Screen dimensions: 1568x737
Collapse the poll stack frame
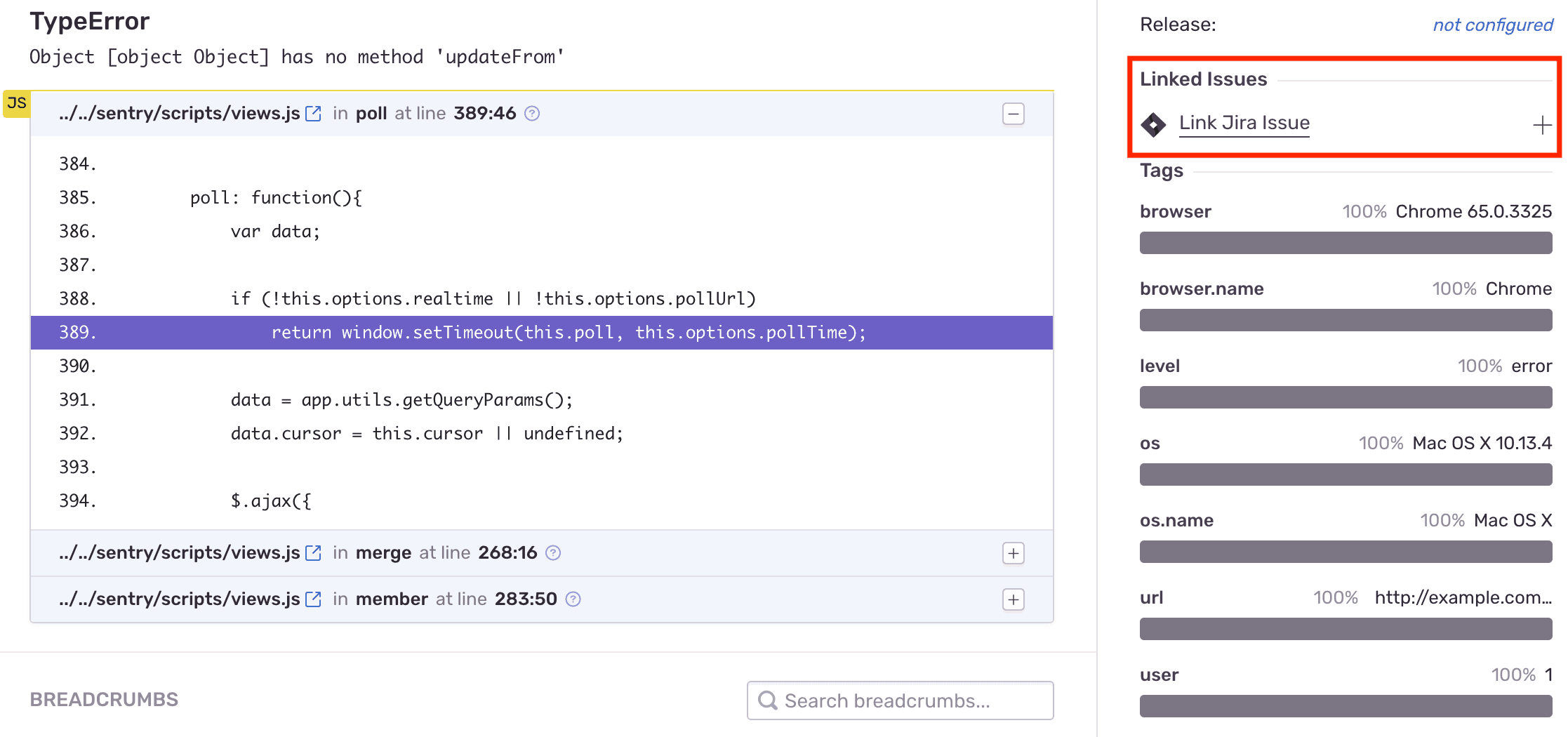1013,113
